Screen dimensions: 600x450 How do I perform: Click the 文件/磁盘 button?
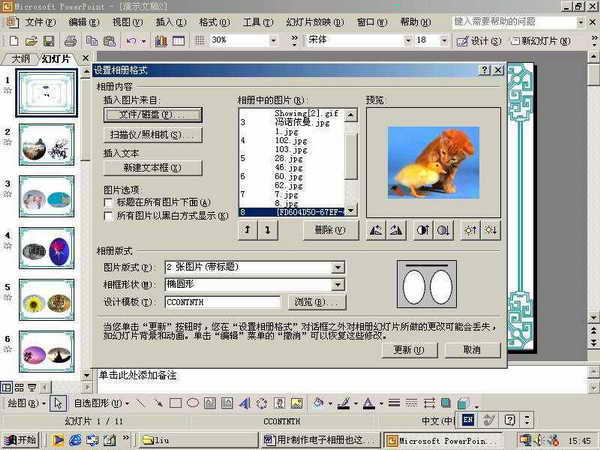tap(152, 115)
